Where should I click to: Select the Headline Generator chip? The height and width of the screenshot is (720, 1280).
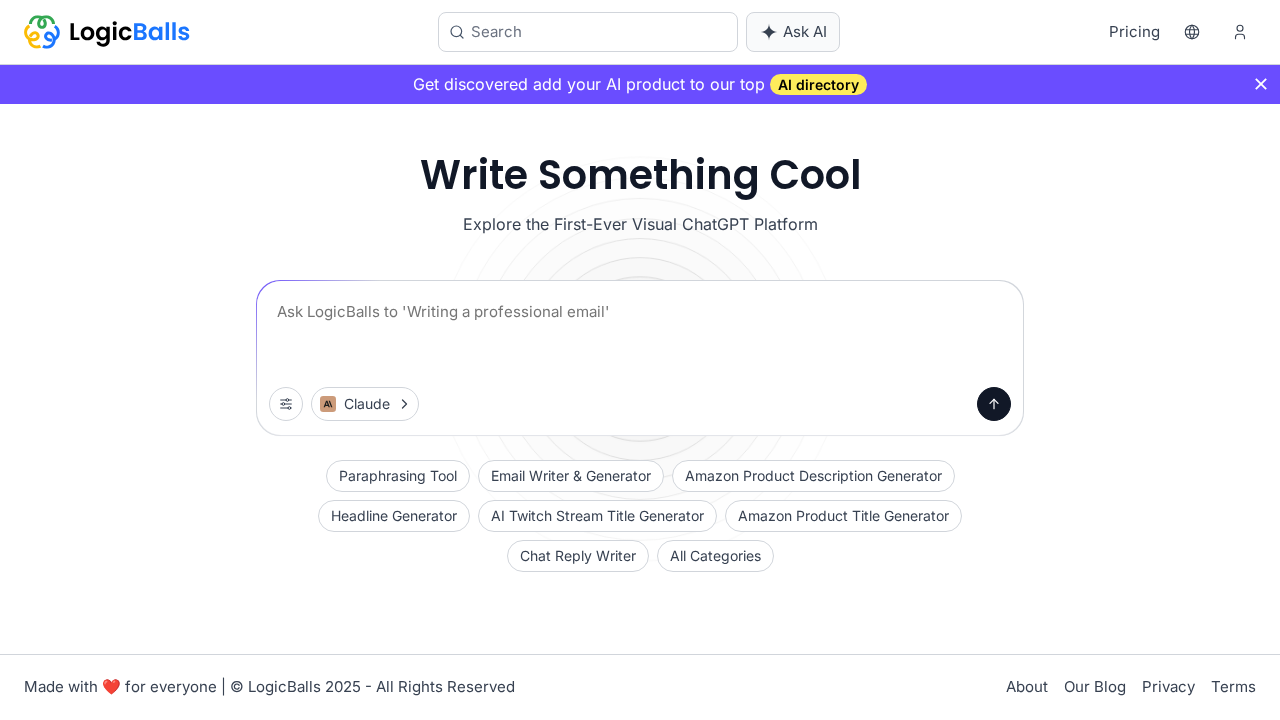(x=394, y=516)
